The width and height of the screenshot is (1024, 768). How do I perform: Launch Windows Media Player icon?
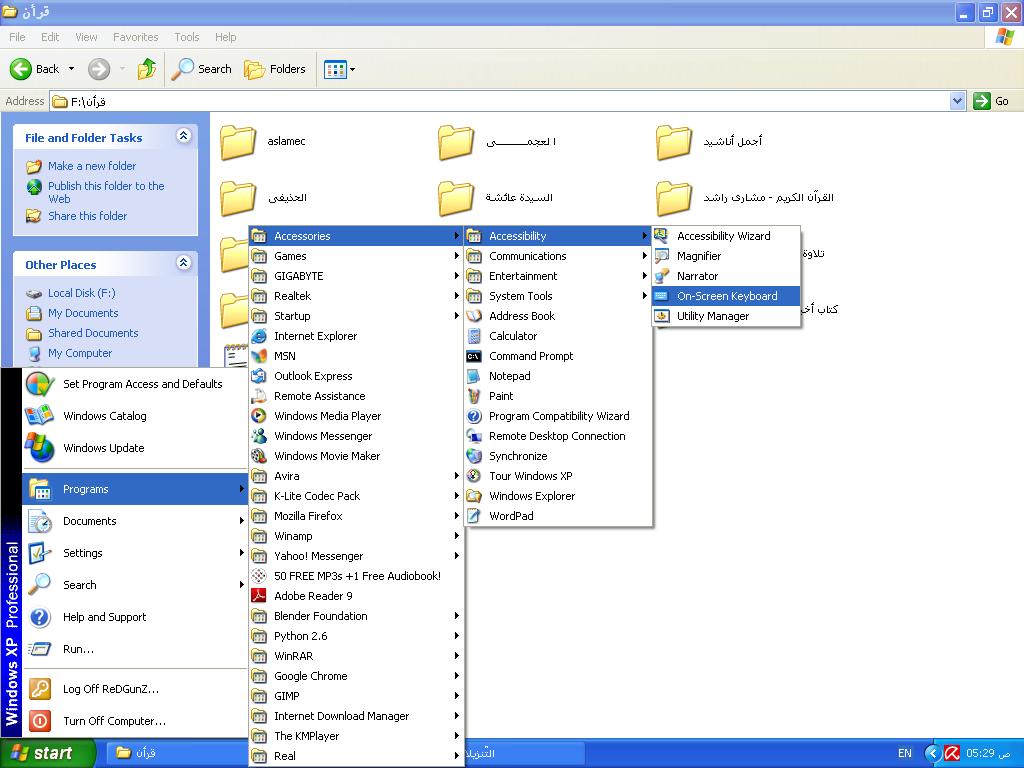tap(259, 416)
